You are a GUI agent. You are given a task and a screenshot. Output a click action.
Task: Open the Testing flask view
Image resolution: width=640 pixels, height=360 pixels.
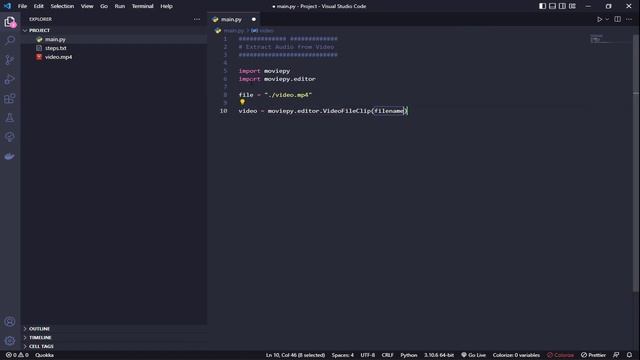click(x=10, y=118)
